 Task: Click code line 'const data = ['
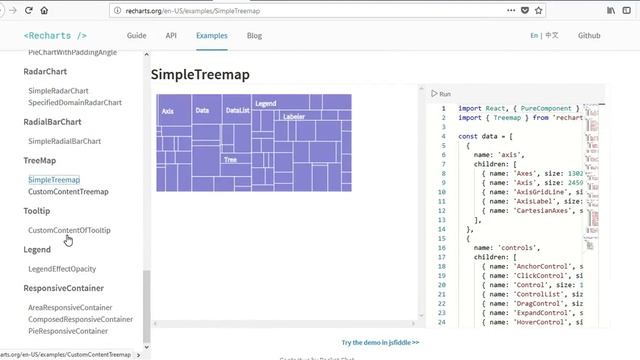tap(485, 136)
